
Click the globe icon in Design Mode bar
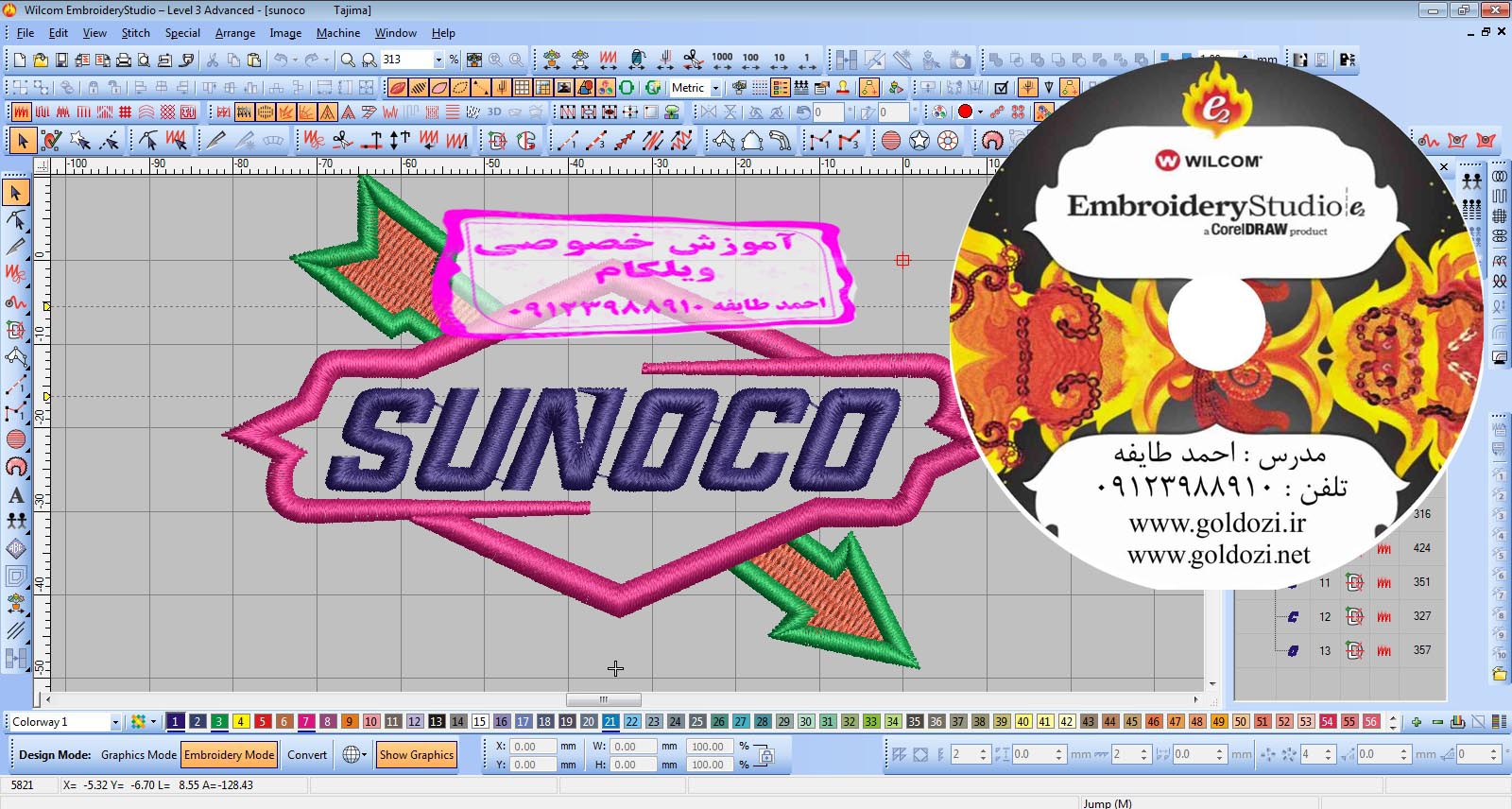click(x=351, y=755)
